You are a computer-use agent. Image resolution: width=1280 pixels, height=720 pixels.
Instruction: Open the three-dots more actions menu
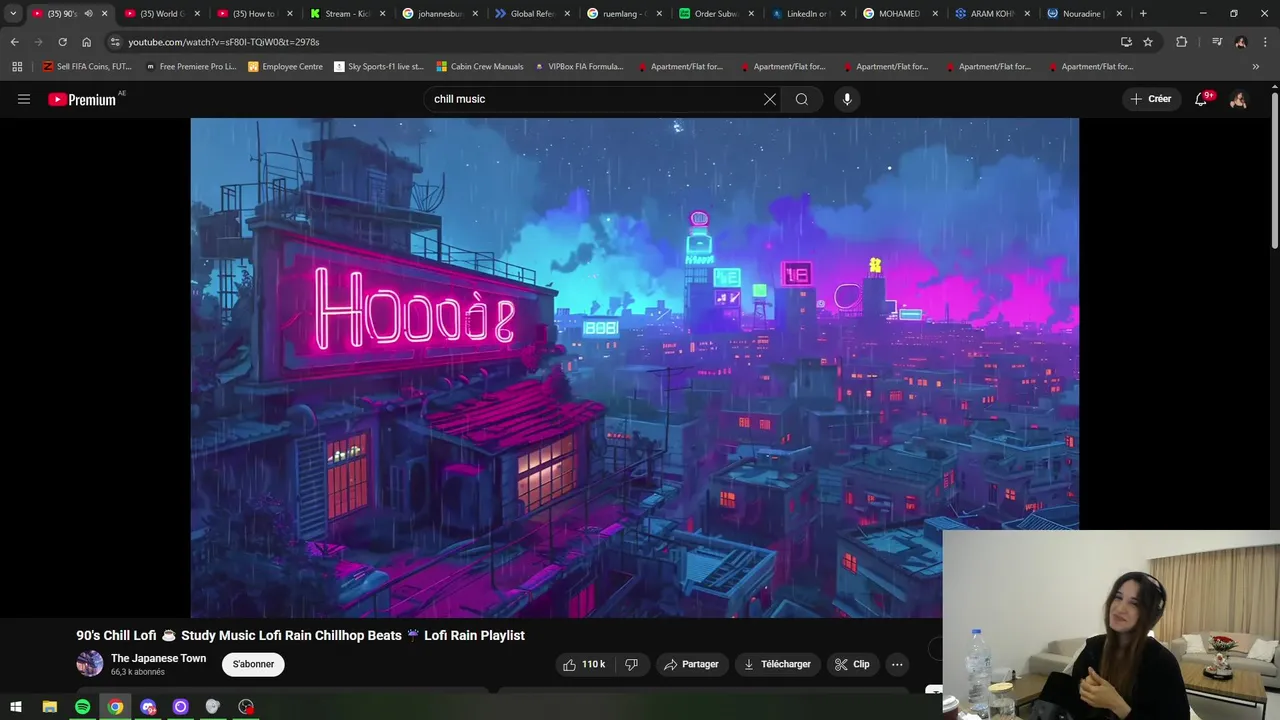pyautogui.click(x=897, y=664)
